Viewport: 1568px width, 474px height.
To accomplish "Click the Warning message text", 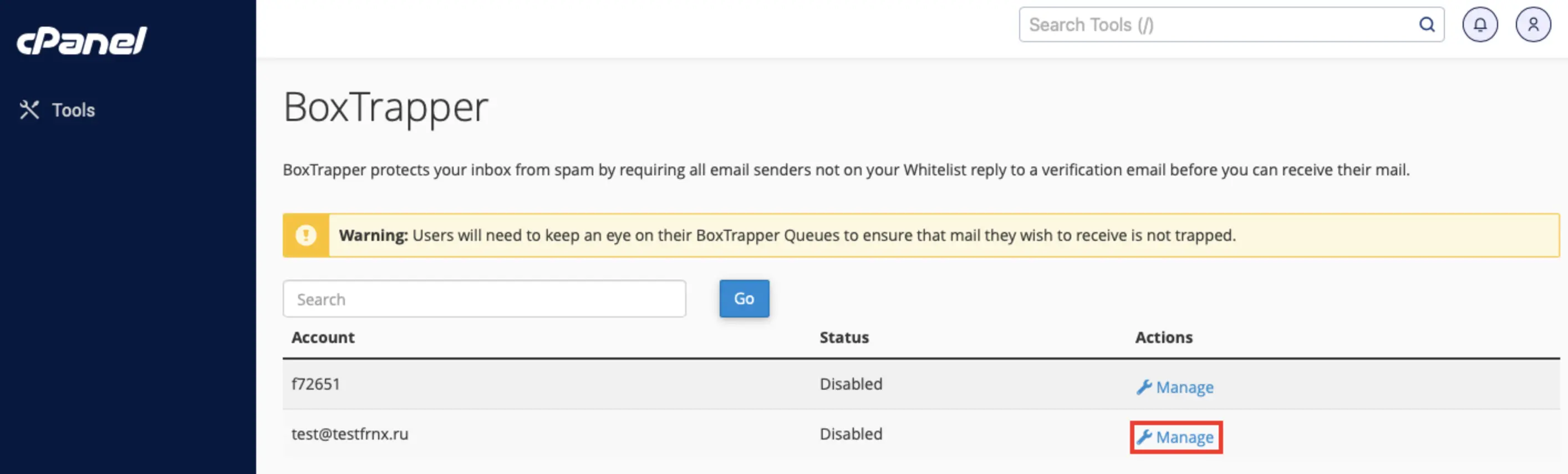I will 787,236.
